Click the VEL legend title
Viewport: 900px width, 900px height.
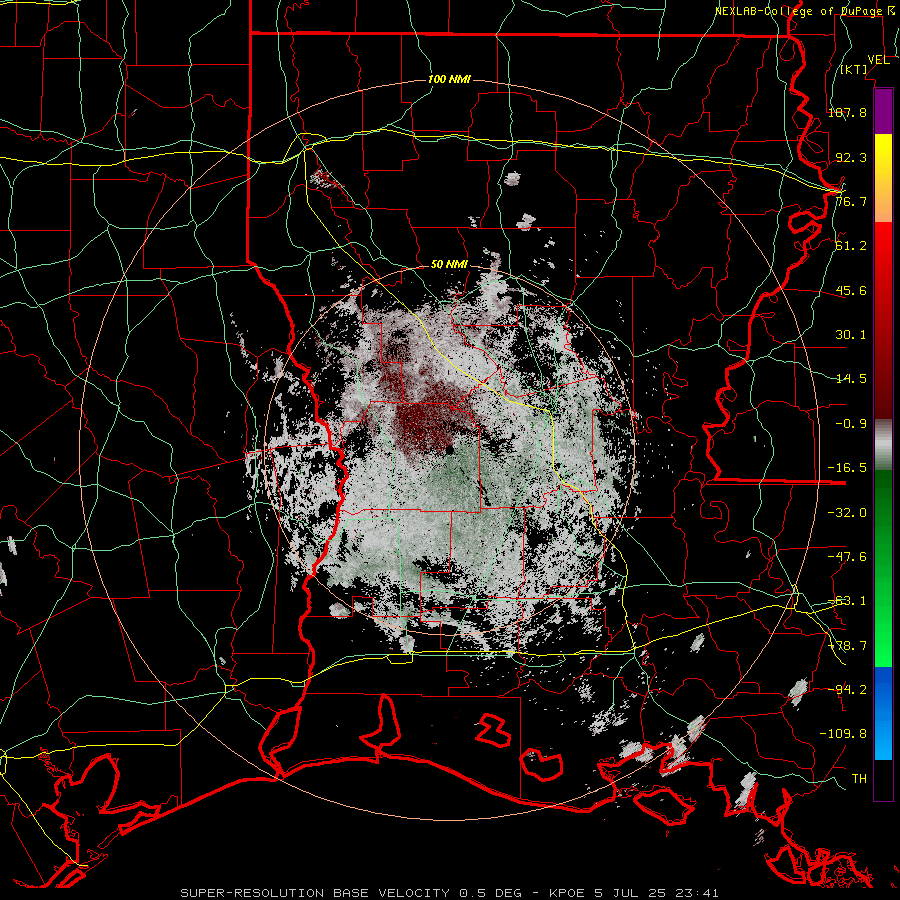(x=878, y=60)
